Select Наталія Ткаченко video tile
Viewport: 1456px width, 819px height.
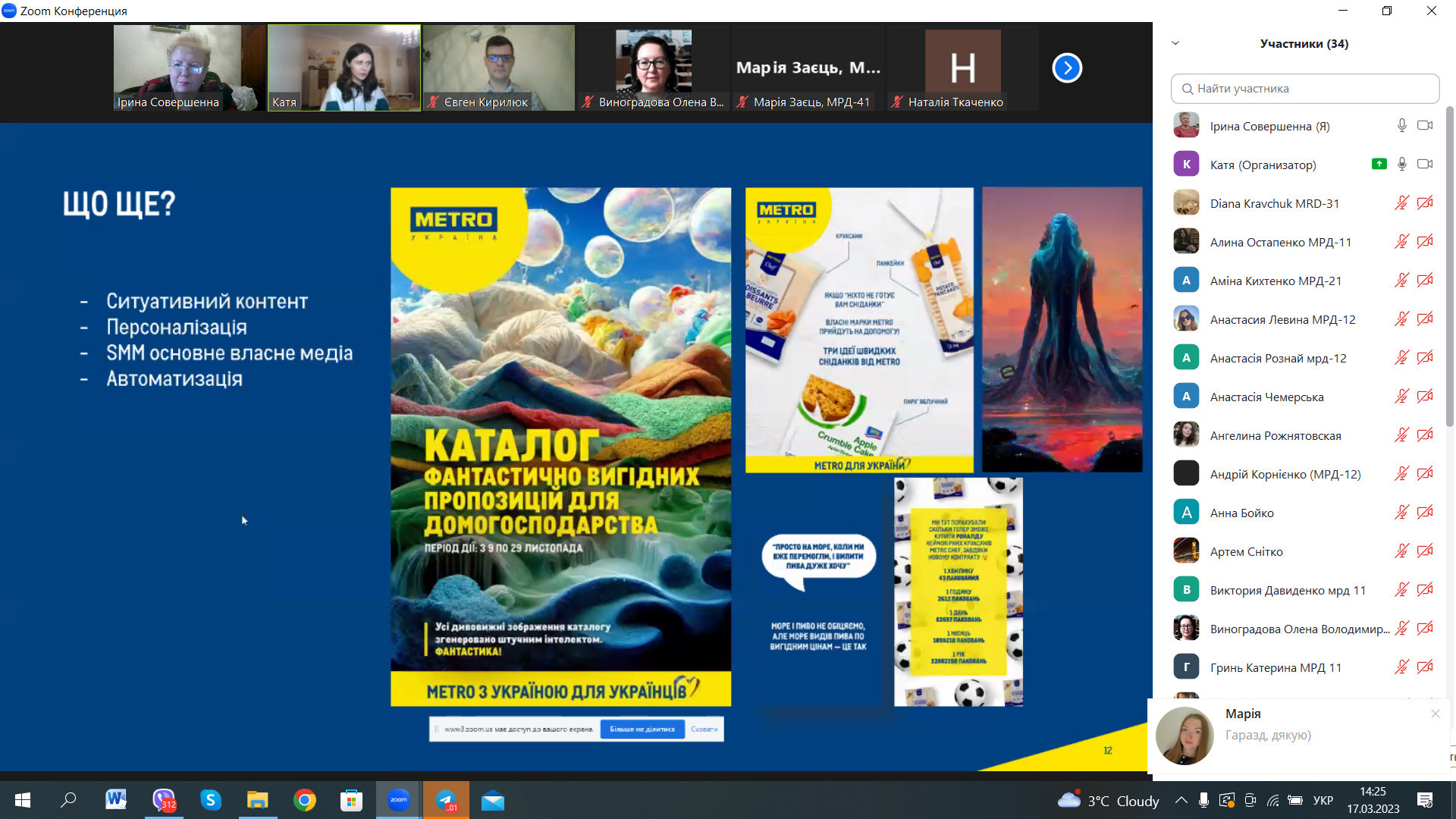[963, 68]
